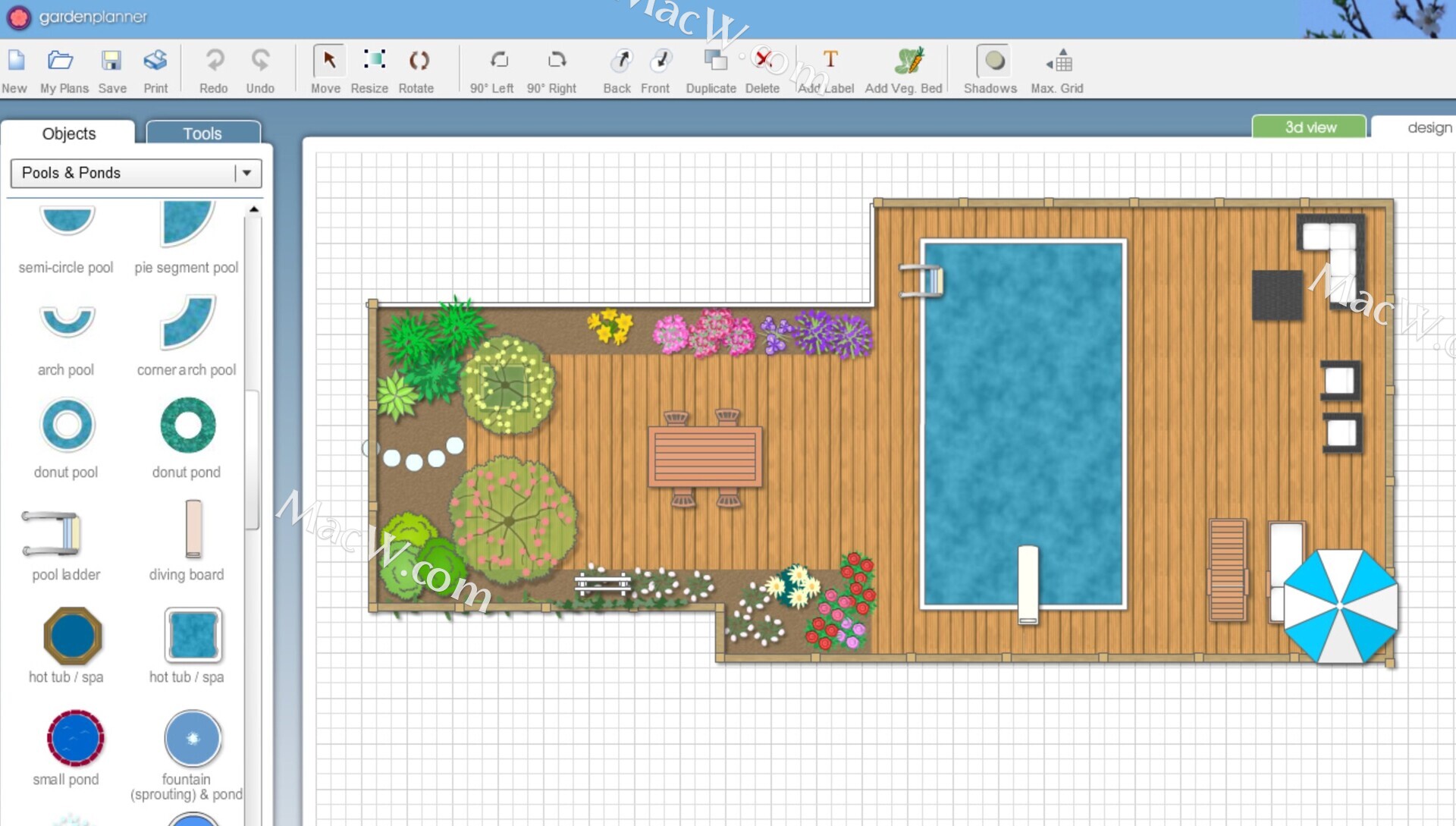The width and height of the screenshot is (1456, 826).
Task: Open the Pools & Ponds dropdown
Action: (125, 173)
